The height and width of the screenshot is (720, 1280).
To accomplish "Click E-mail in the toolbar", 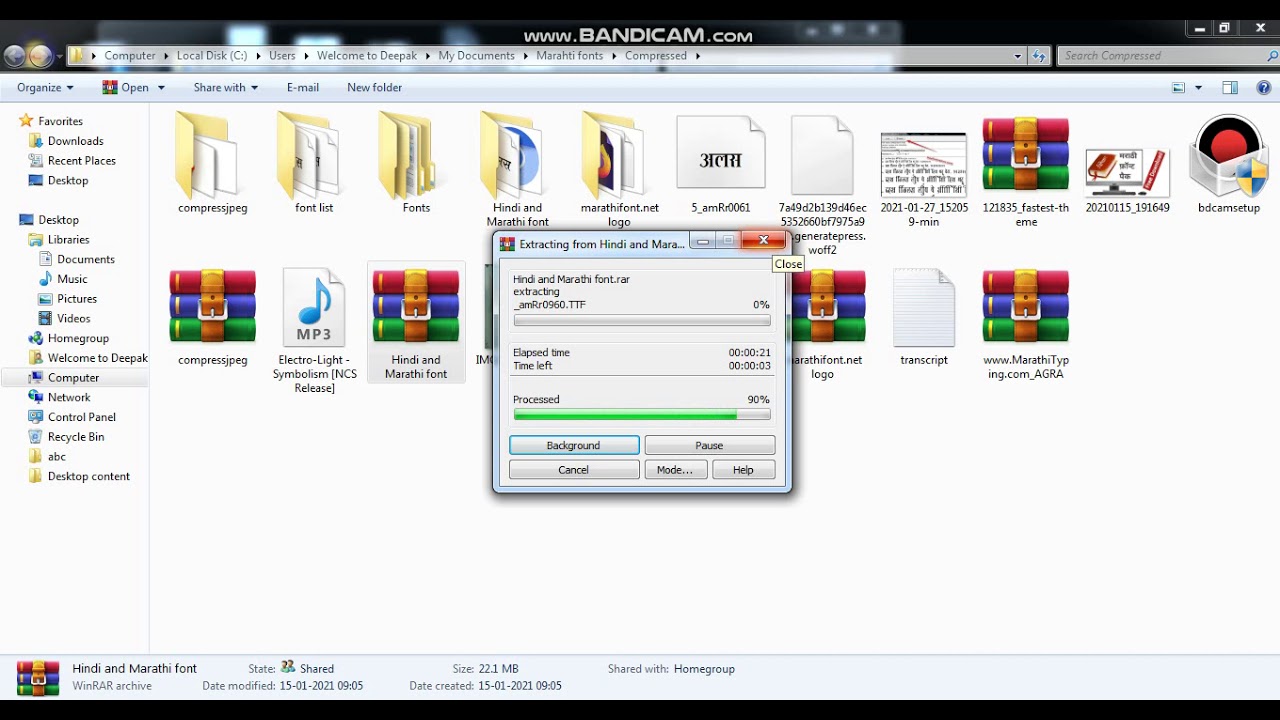I will click(x=303, y=88).
